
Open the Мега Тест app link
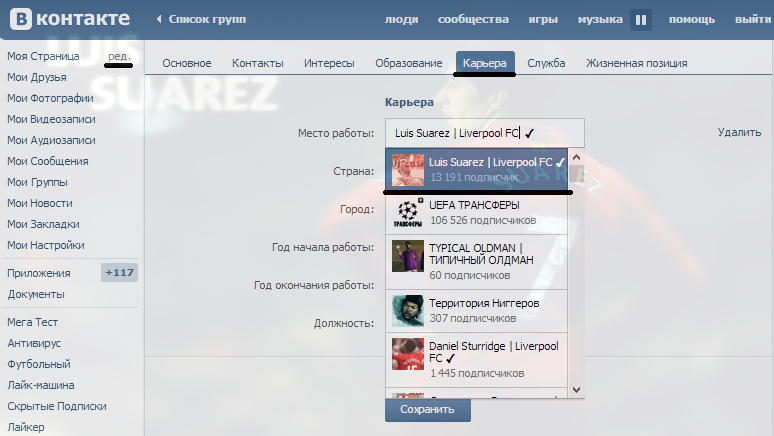coord(32,322)
